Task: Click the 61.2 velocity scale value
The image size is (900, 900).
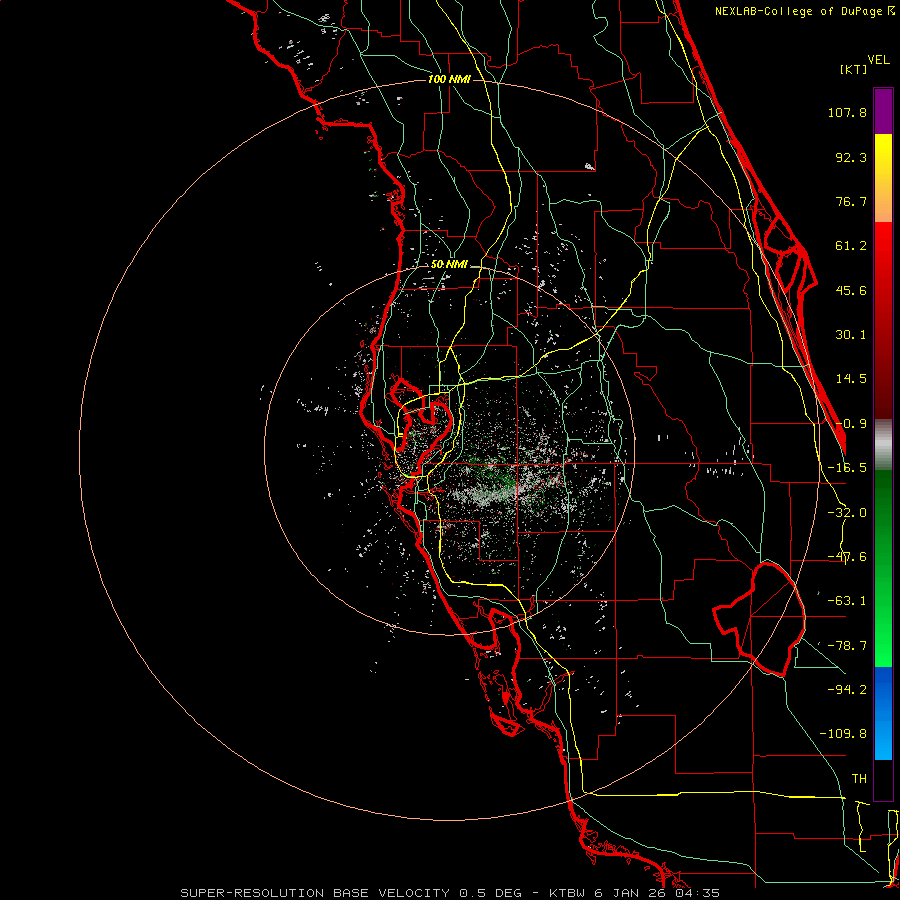Action: [x=851, y=246]
